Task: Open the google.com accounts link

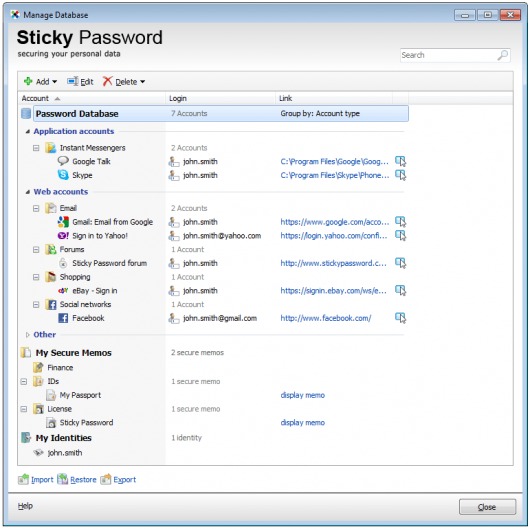Action: tap(335, 222)
